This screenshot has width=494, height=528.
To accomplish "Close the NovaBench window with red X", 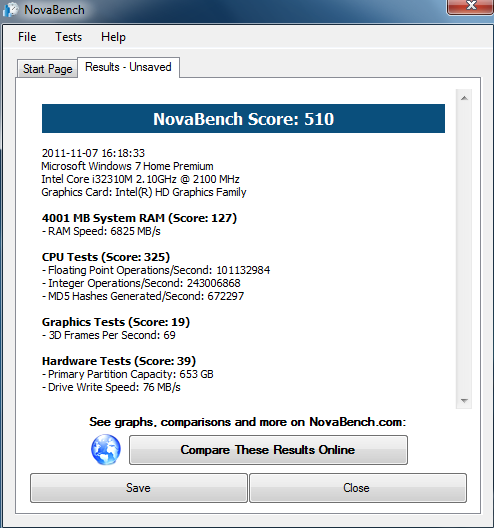I will 470,6.
